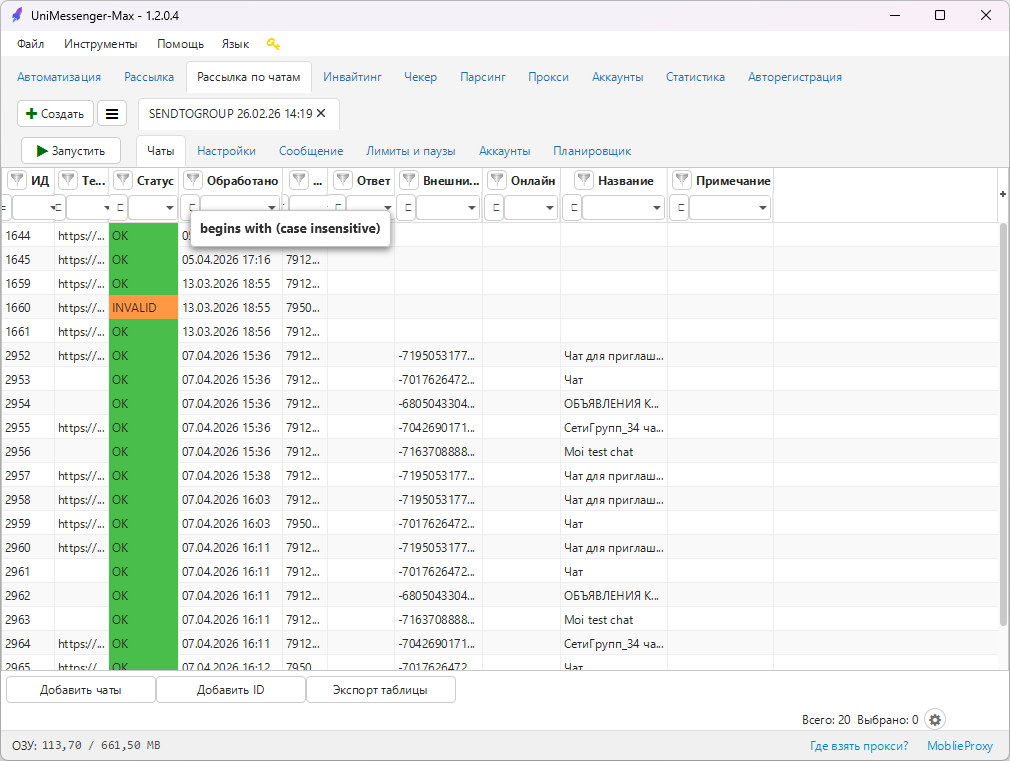Image resolution: width=1010 pixels, height=761 pixels.
Task: Click the table's vertical scrollbar
Action: (x=1003, y=424)
